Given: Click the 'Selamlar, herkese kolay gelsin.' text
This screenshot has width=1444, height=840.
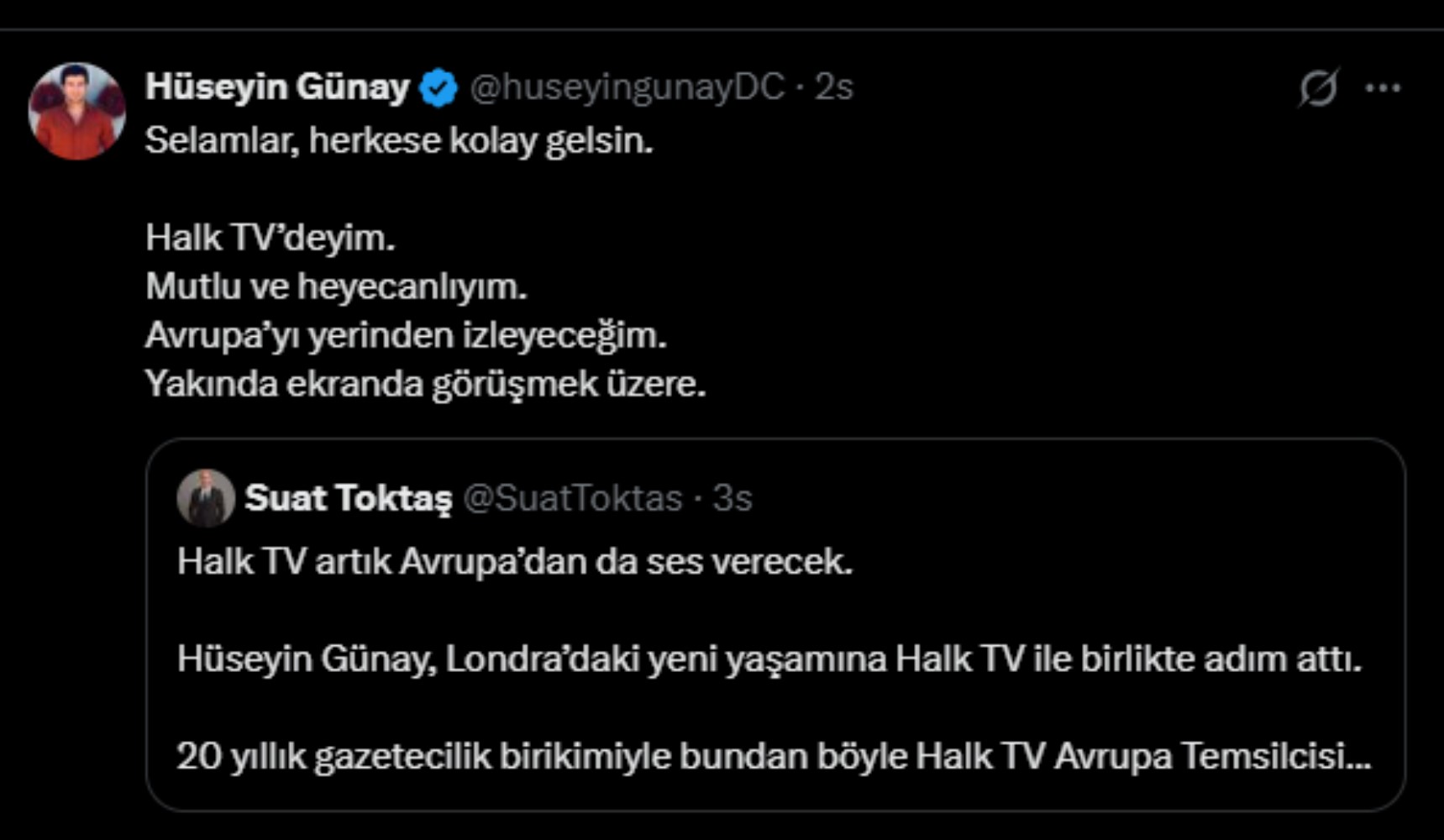Looking at the screenshot, I should pos(398,140).
